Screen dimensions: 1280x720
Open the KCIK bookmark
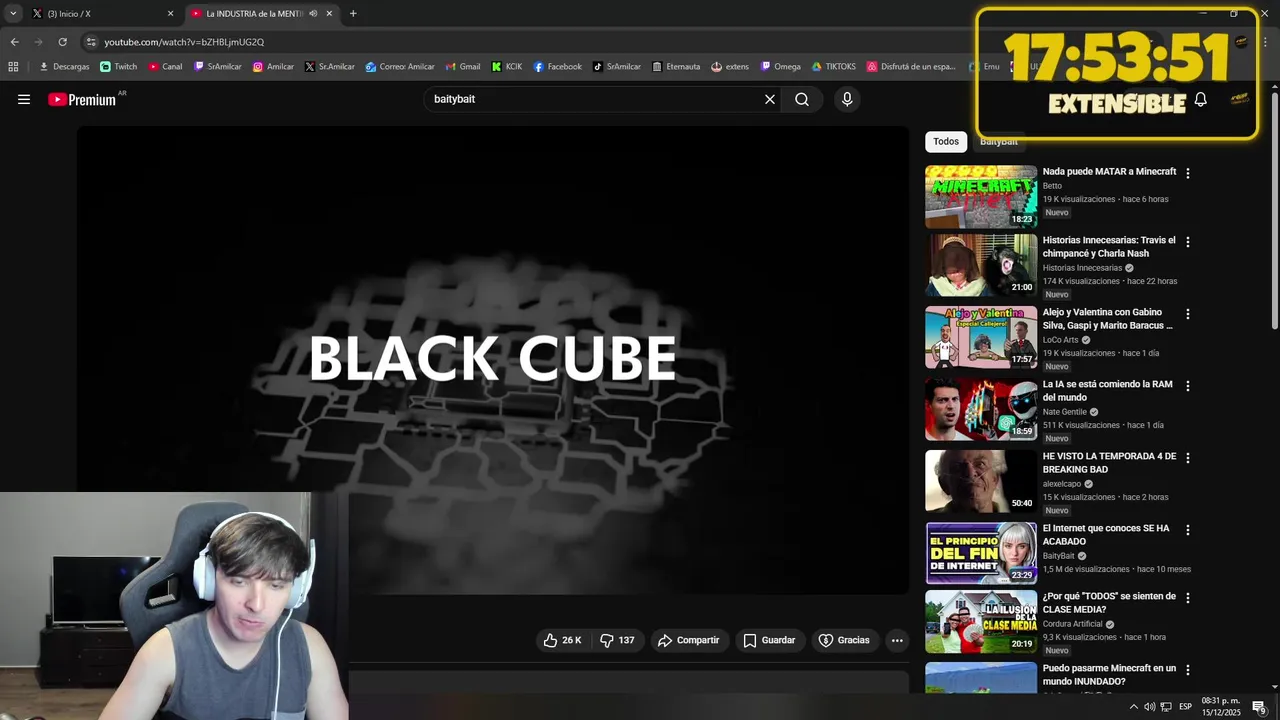(507, 67)
